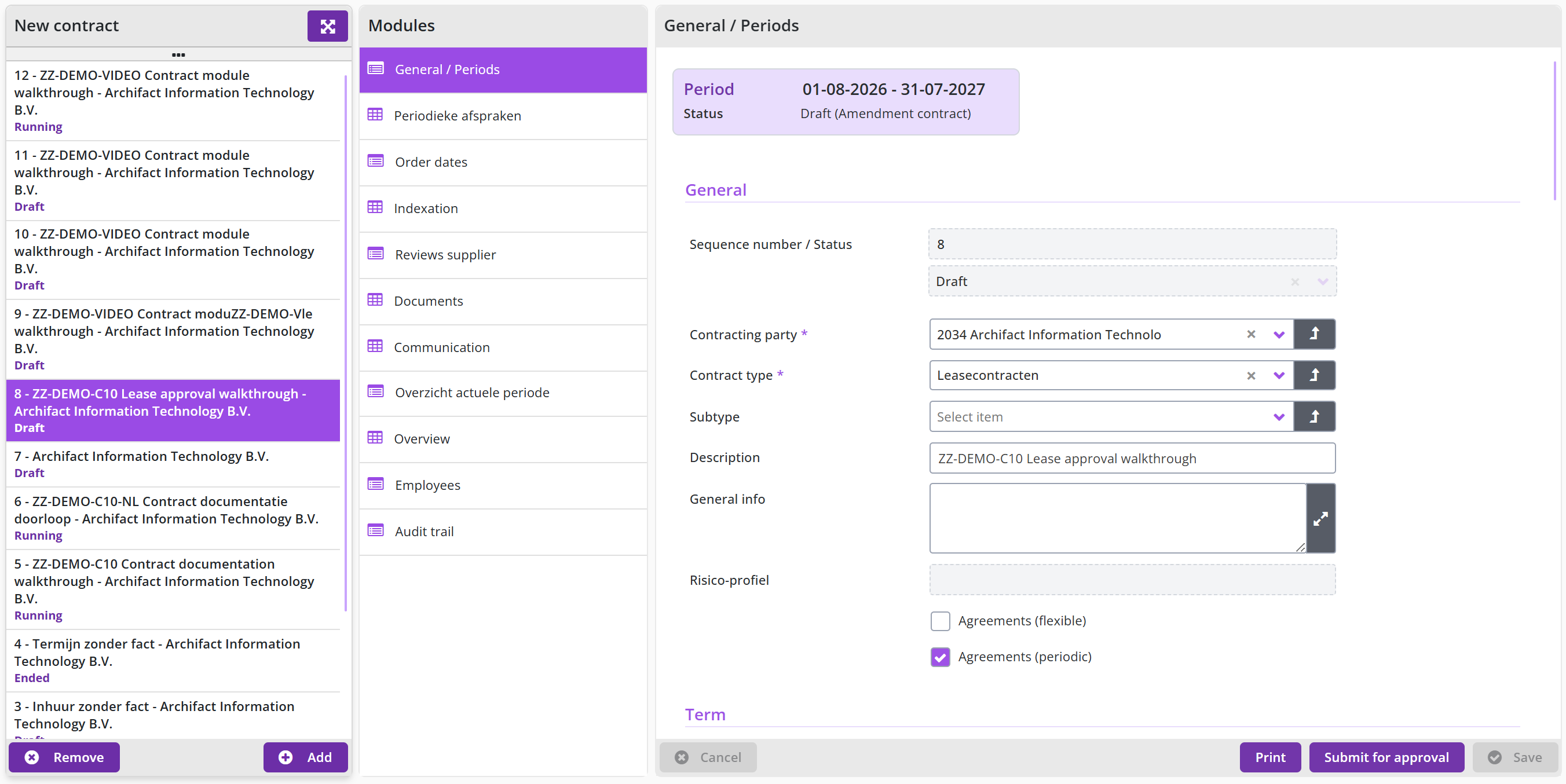This screenshot has width=1566, height=784.
Task: Click into the General info text area
Action: (1117, 518)
